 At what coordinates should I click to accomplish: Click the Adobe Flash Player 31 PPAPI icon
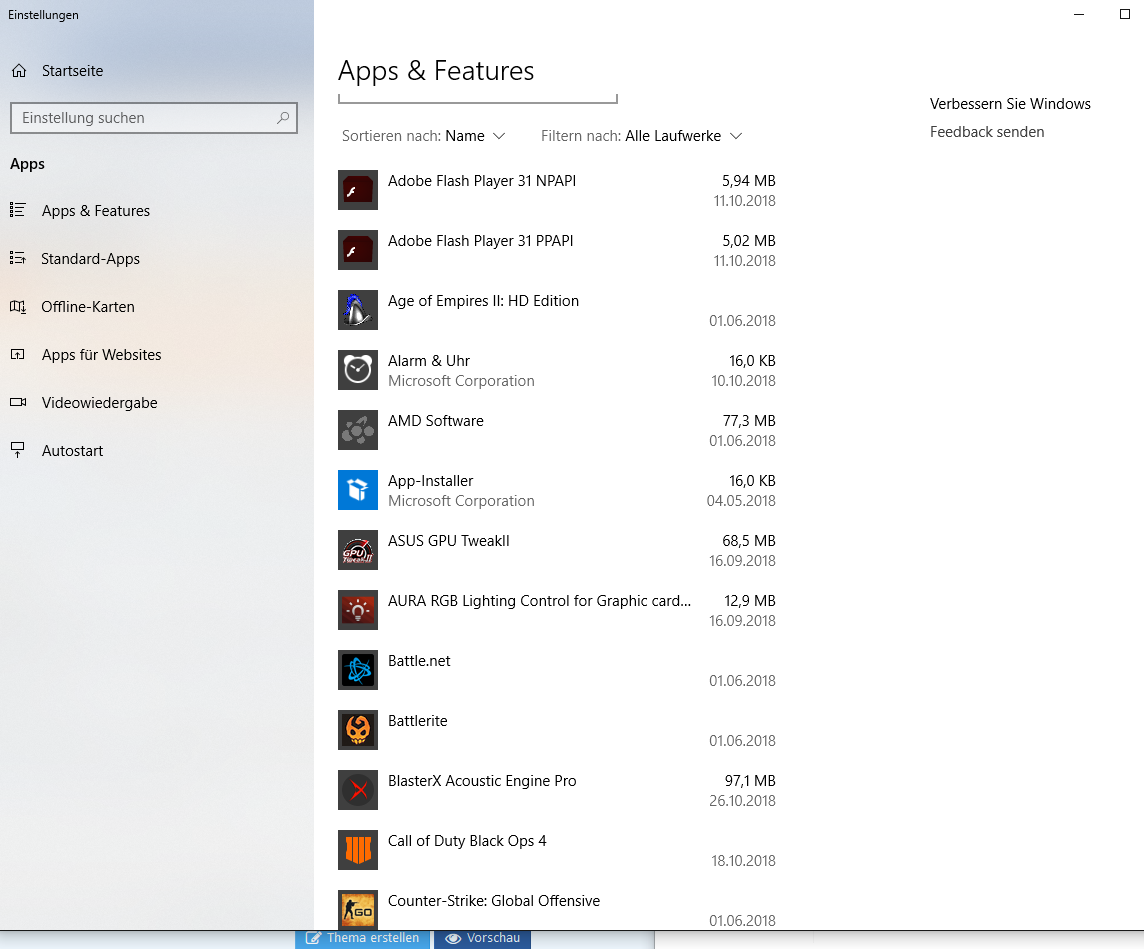[358, 249]
